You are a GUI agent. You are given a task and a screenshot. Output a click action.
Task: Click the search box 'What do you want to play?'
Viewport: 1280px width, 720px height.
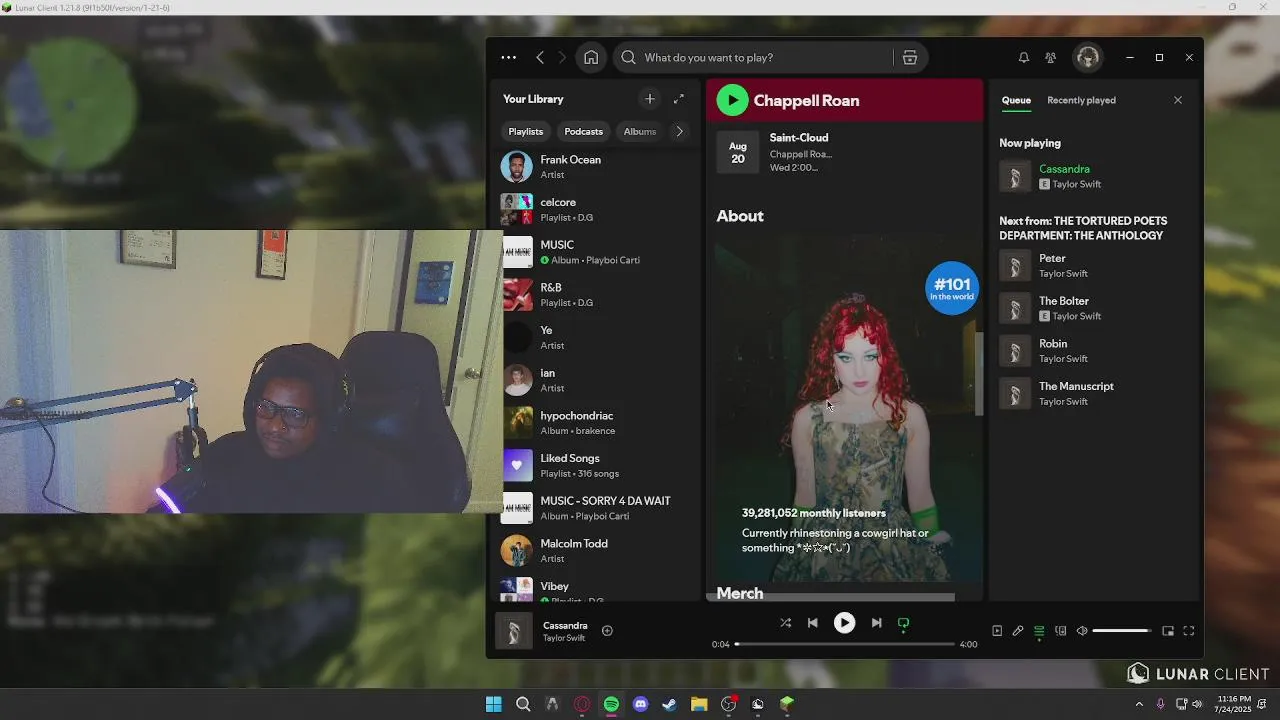pos(755,57)
